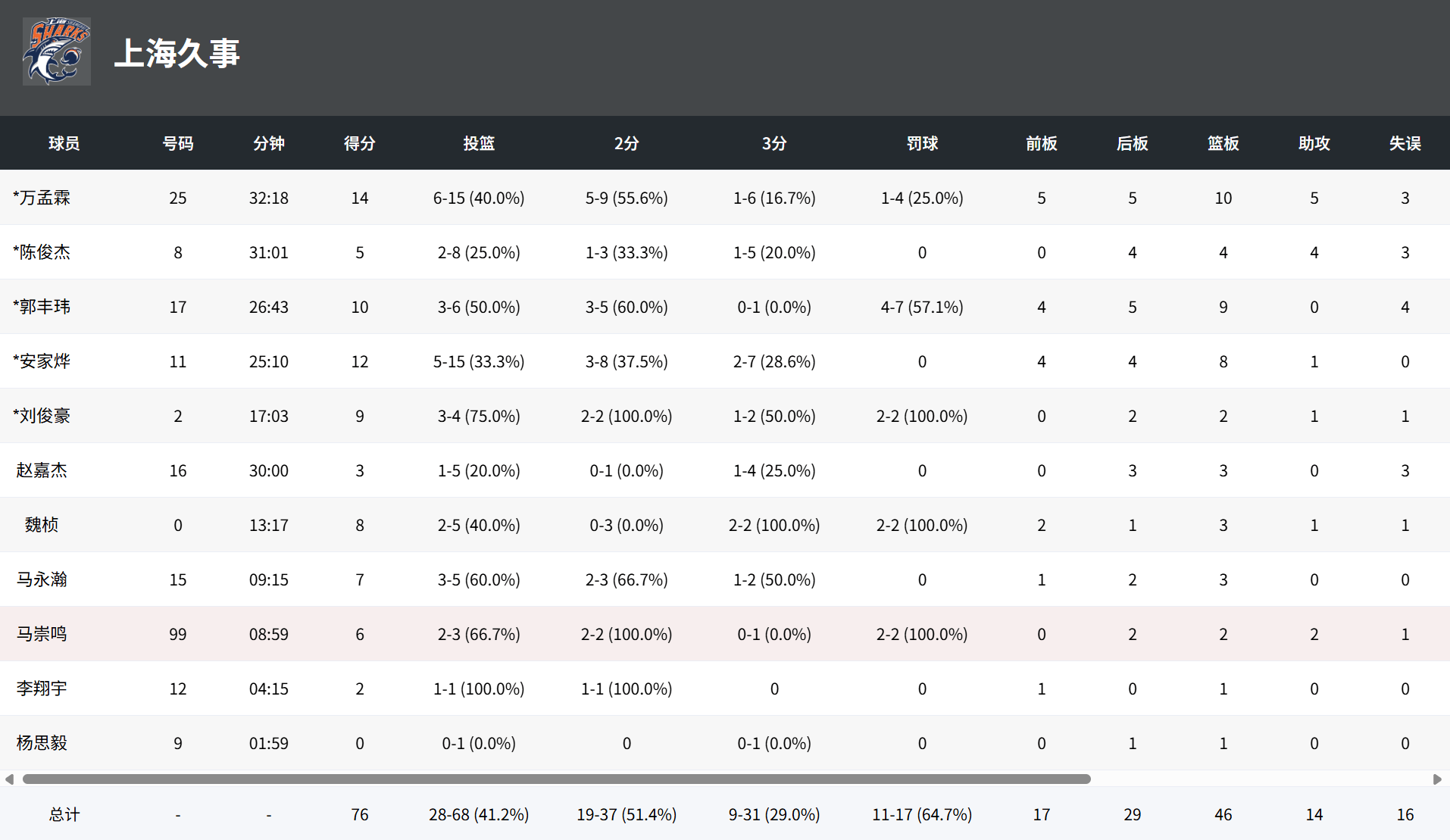Screen dimensions: 1450x840
Task: Click field goals 3-4 (75.0%)
Action: click(479, 416)
